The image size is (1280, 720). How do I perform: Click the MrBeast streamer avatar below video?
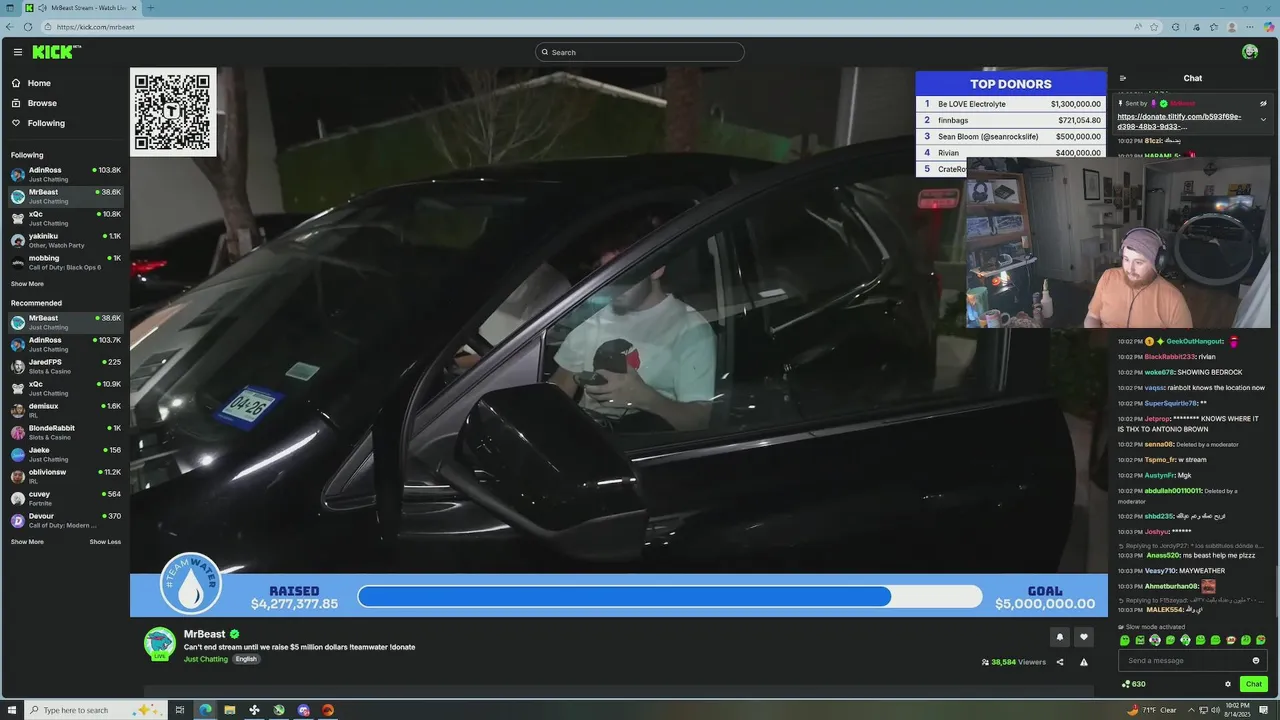(160, 644)
